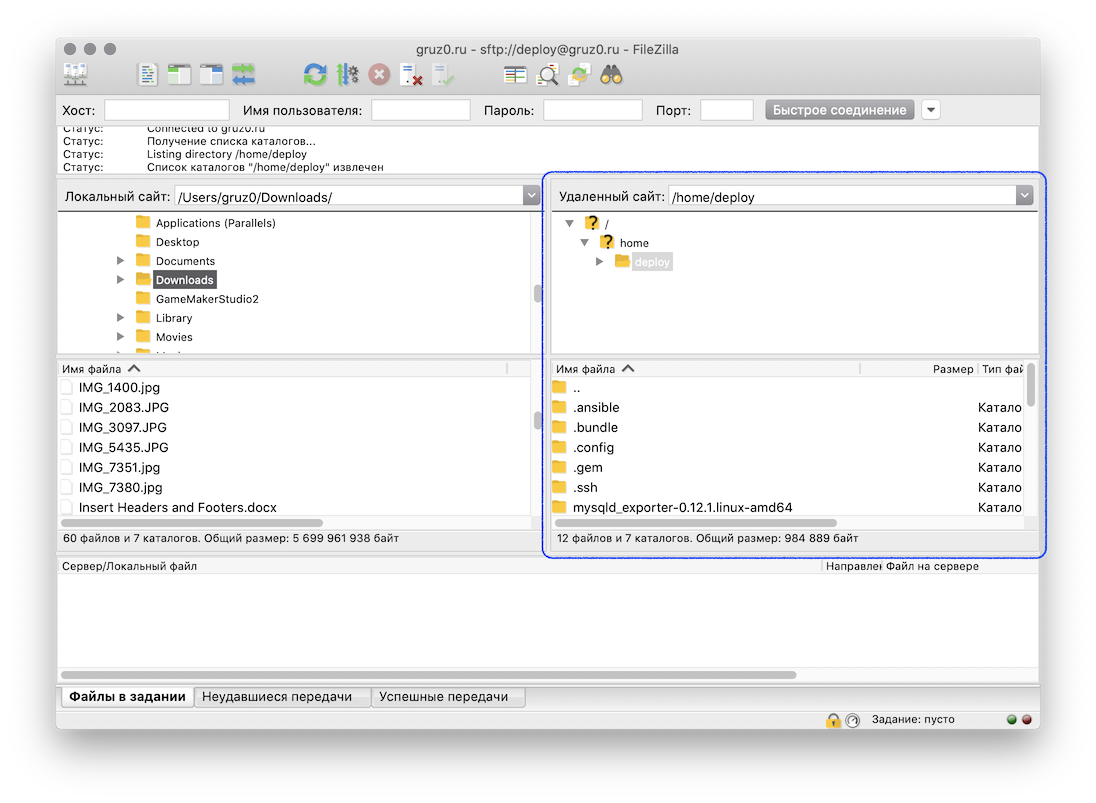
Task: Expand the deploy folder in remote tree
Action: (600, 261)
